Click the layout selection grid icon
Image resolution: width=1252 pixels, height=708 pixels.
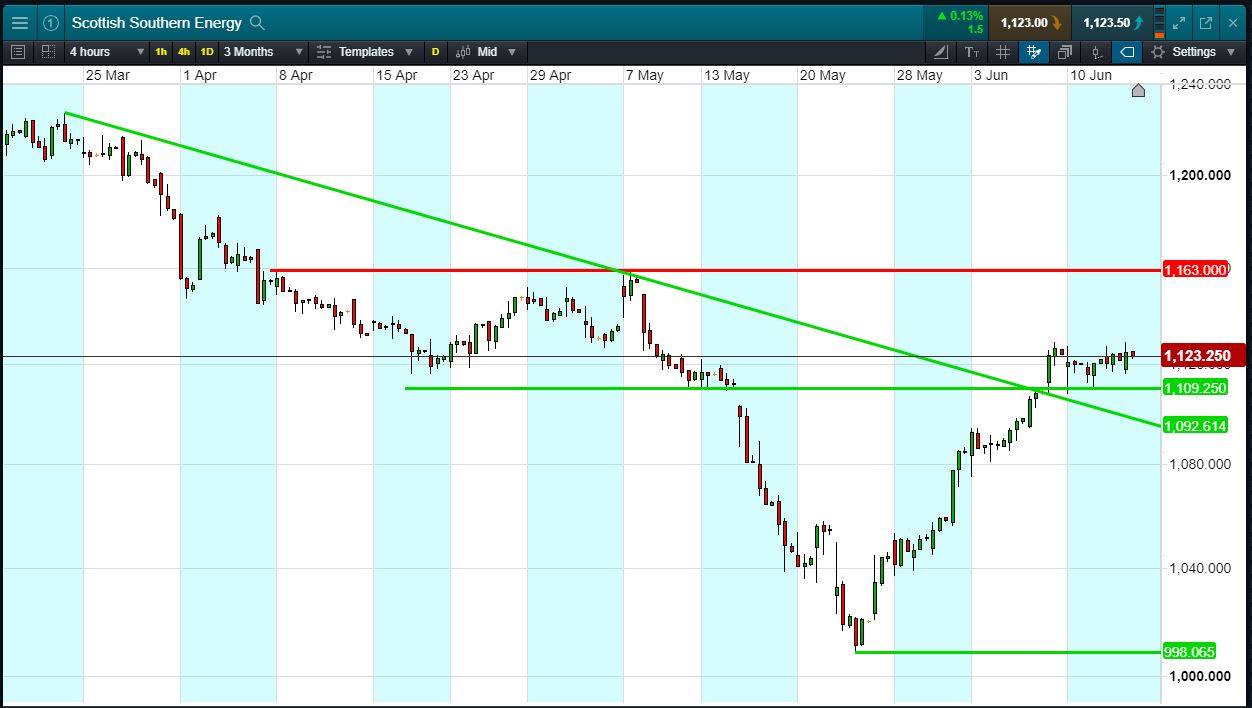coord(49,52)
